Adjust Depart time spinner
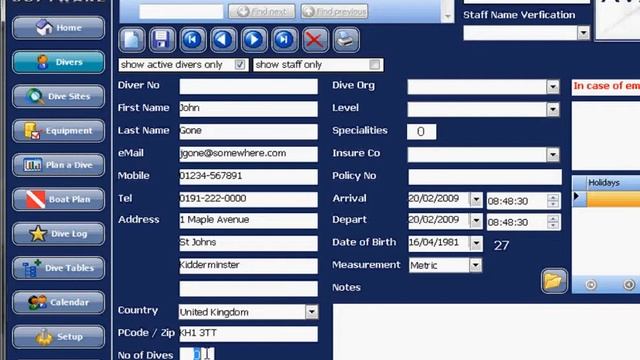The width and height of the screenshot is (640, 360). click(x=553, y=222)
